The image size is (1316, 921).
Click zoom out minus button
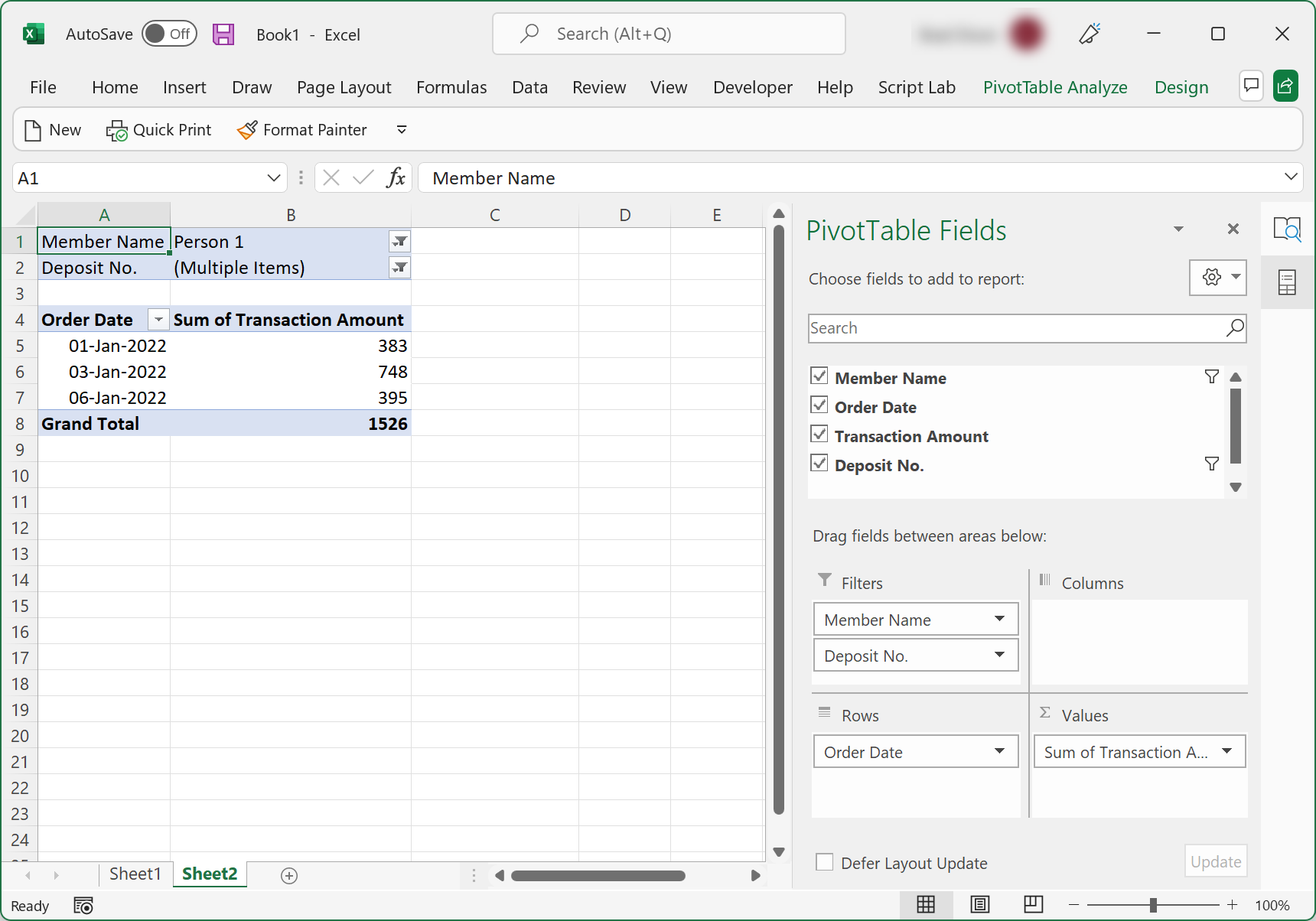tap(1073, 905)
